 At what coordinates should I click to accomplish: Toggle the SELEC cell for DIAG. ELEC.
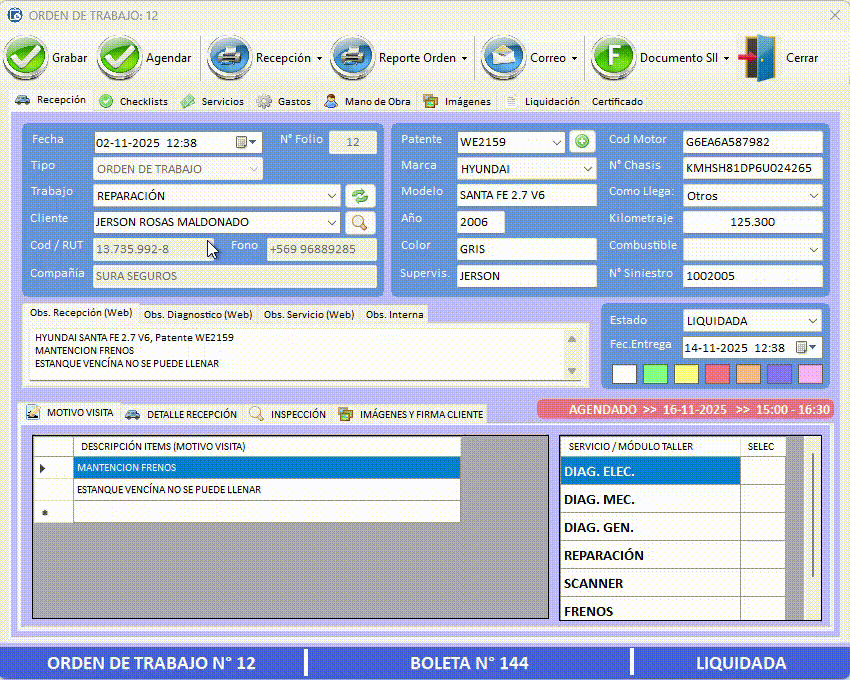tap(763, 471)
